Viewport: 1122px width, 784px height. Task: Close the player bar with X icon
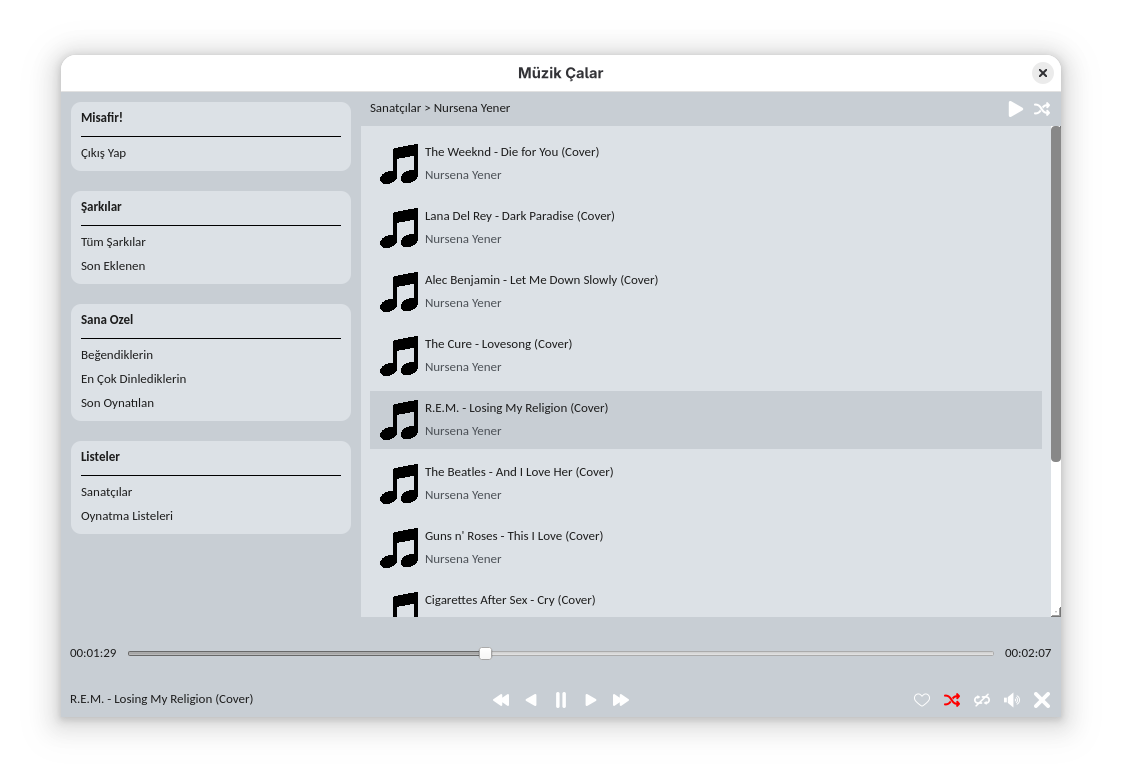coord(1042,700)
